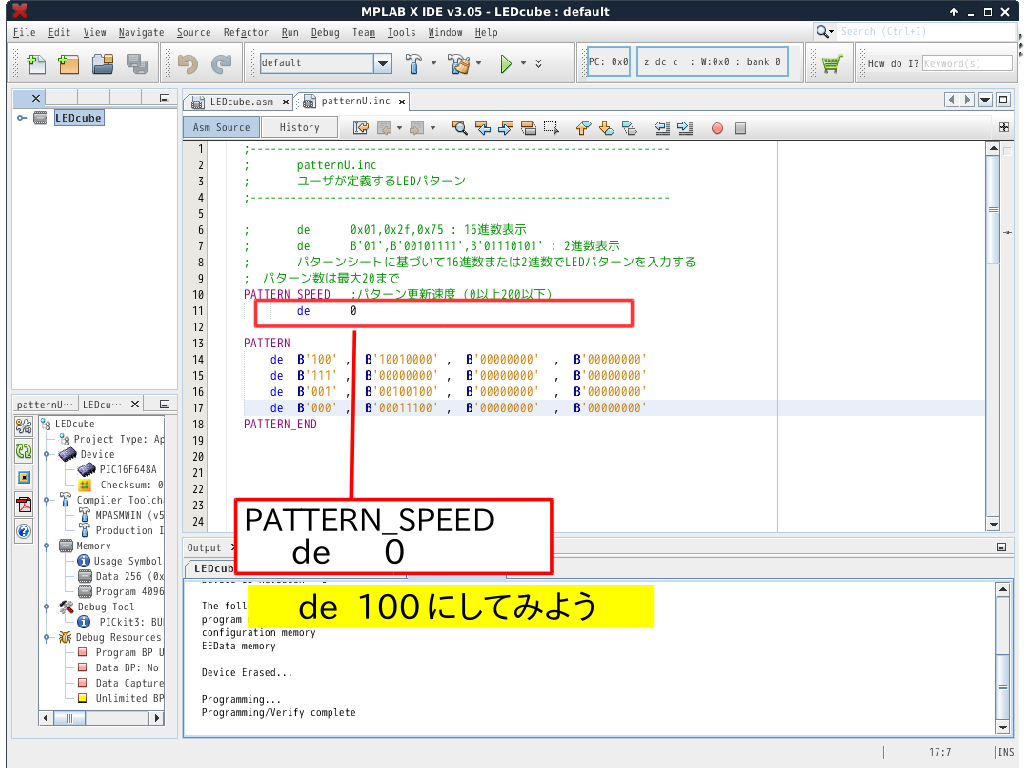Open the Microchip store cart icon
This screenshot has width=1024, height=768.
click(x=831, y=63)
